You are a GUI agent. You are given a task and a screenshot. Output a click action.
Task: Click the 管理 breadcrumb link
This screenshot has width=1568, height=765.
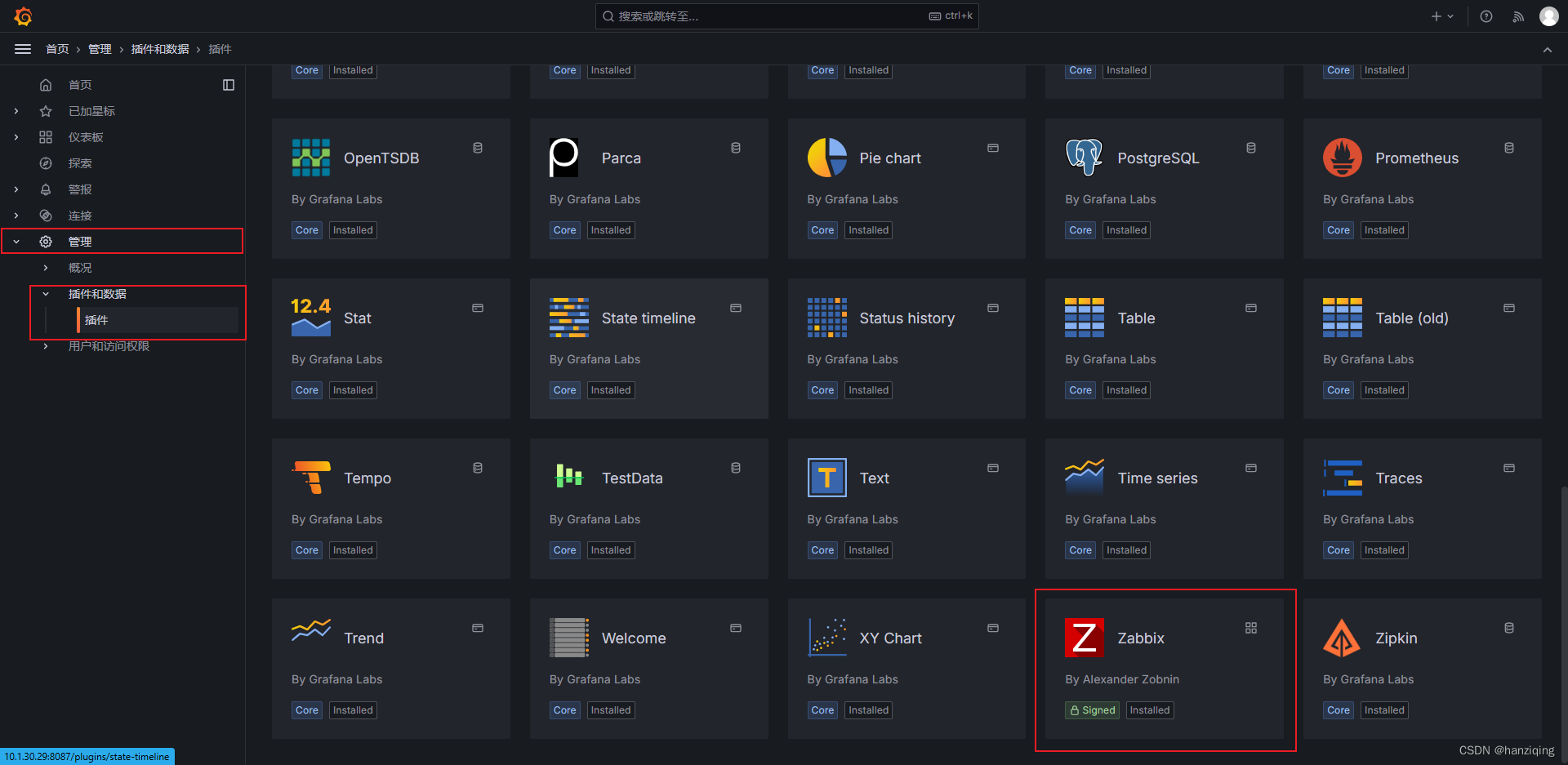(100, 49)
